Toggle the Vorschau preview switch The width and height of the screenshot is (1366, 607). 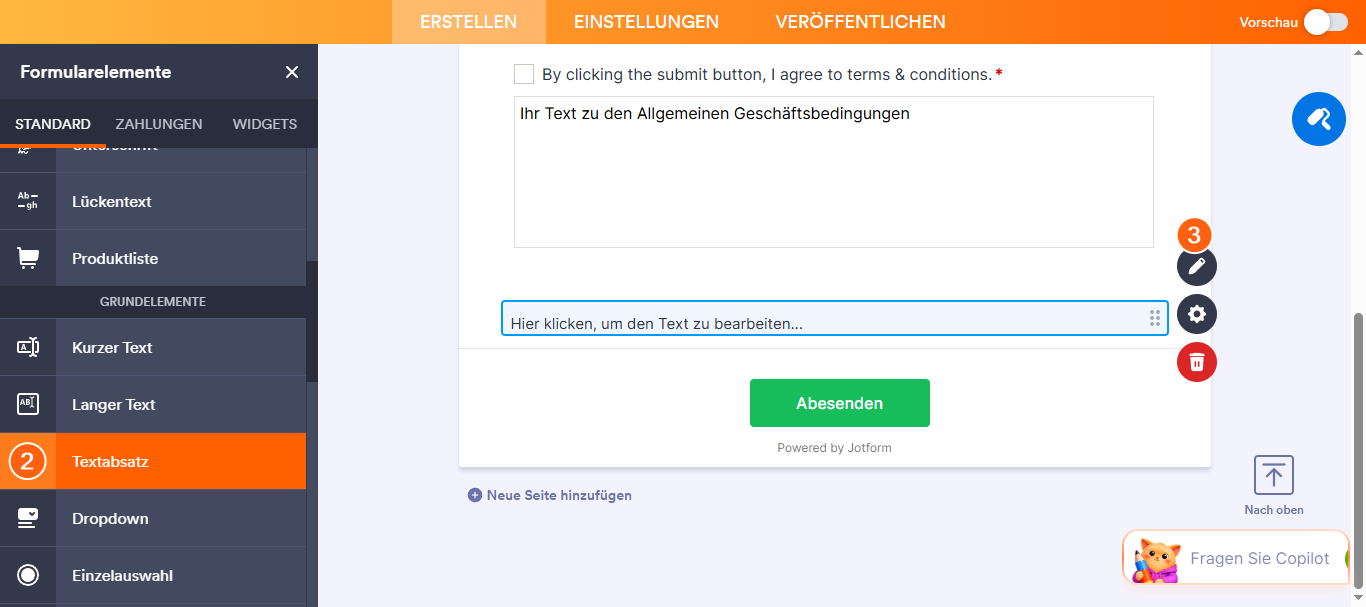click(1326, 22)
